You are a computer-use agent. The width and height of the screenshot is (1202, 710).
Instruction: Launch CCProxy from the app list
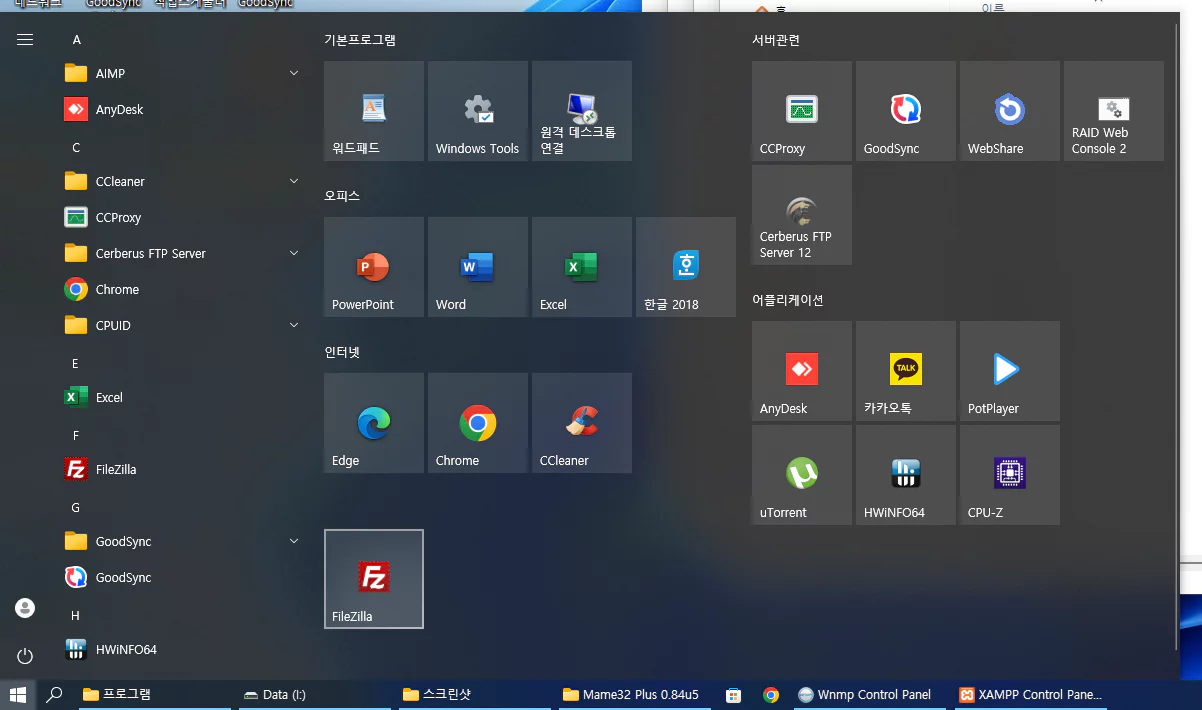tap(182, 217)
